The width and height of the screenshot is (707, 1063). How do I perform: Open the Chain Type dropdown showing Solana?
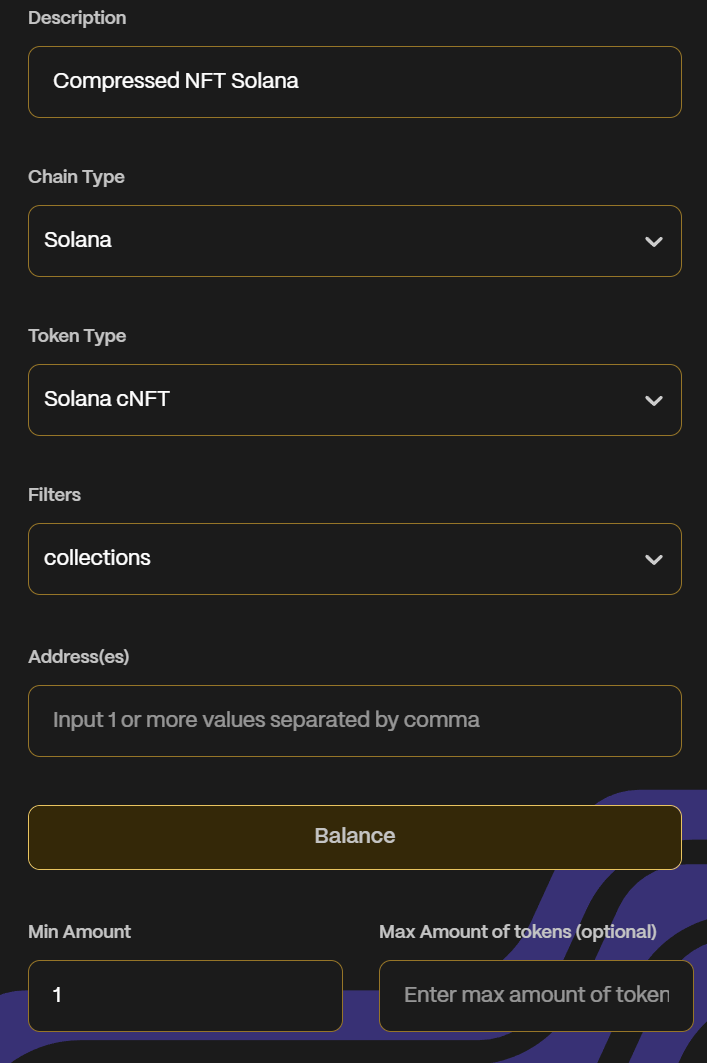tap(340, 241)
